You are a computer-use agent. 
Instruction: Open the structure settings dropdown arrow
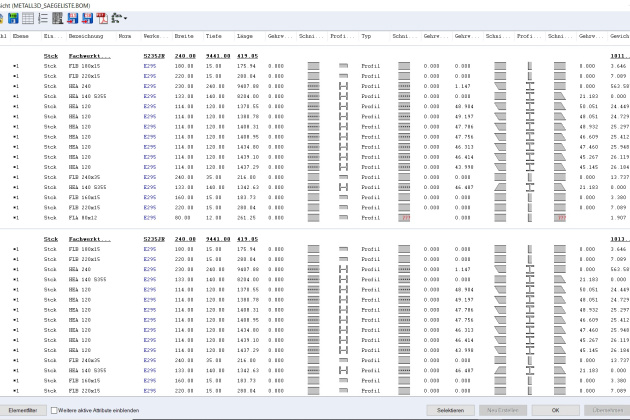tap(125, 18)
